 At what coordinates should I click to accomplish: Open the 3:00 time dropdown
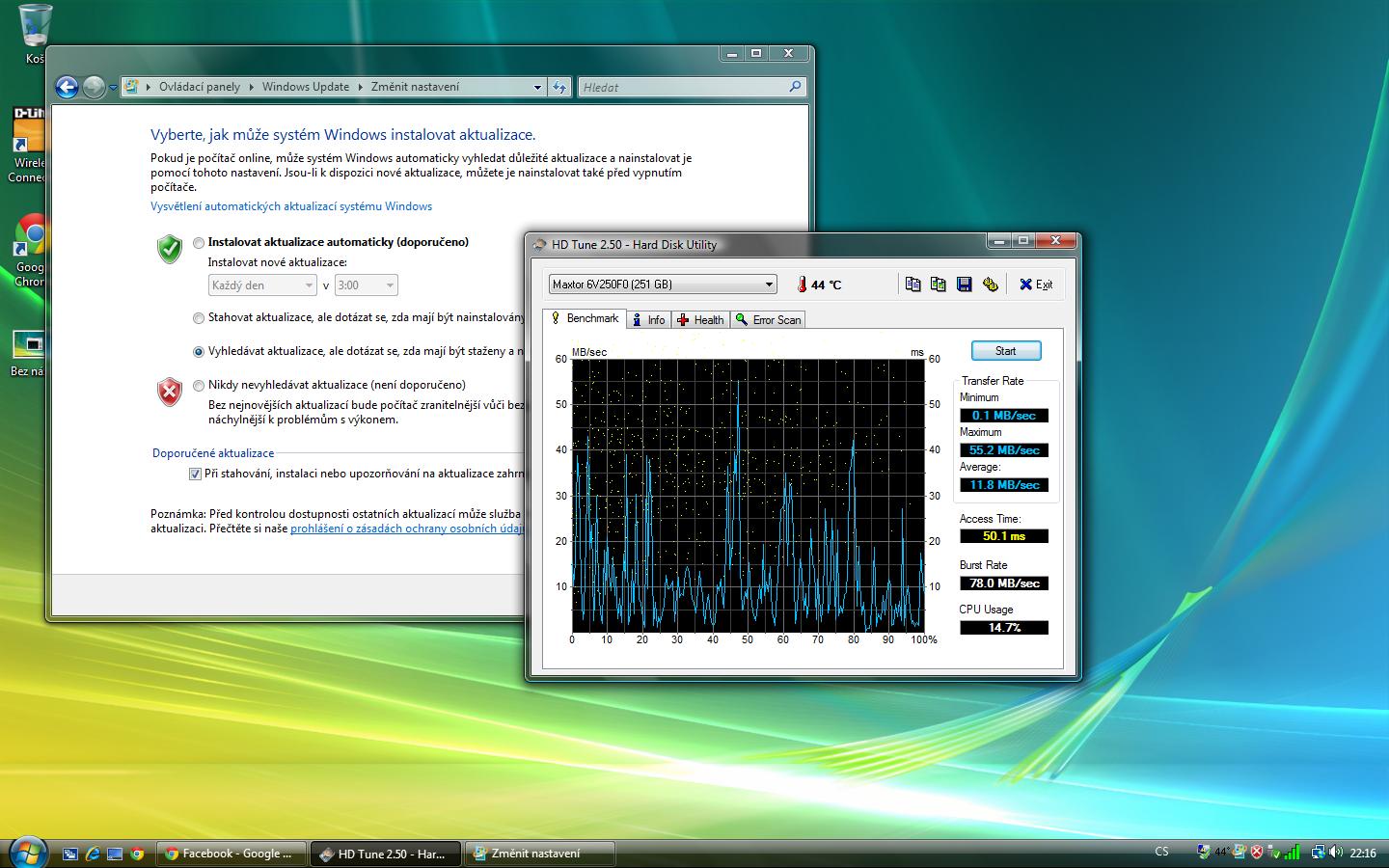pyautogui.click(x=366, y=285)
